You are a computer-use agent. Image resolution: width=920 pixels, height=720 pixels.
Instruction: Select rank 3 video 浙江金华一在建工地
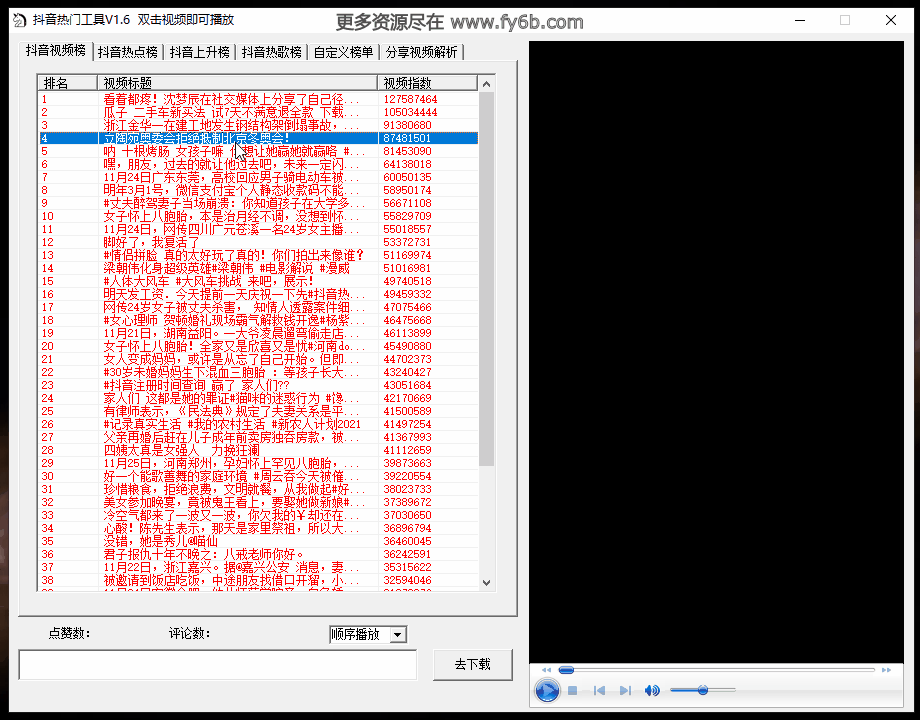point(259,125)
